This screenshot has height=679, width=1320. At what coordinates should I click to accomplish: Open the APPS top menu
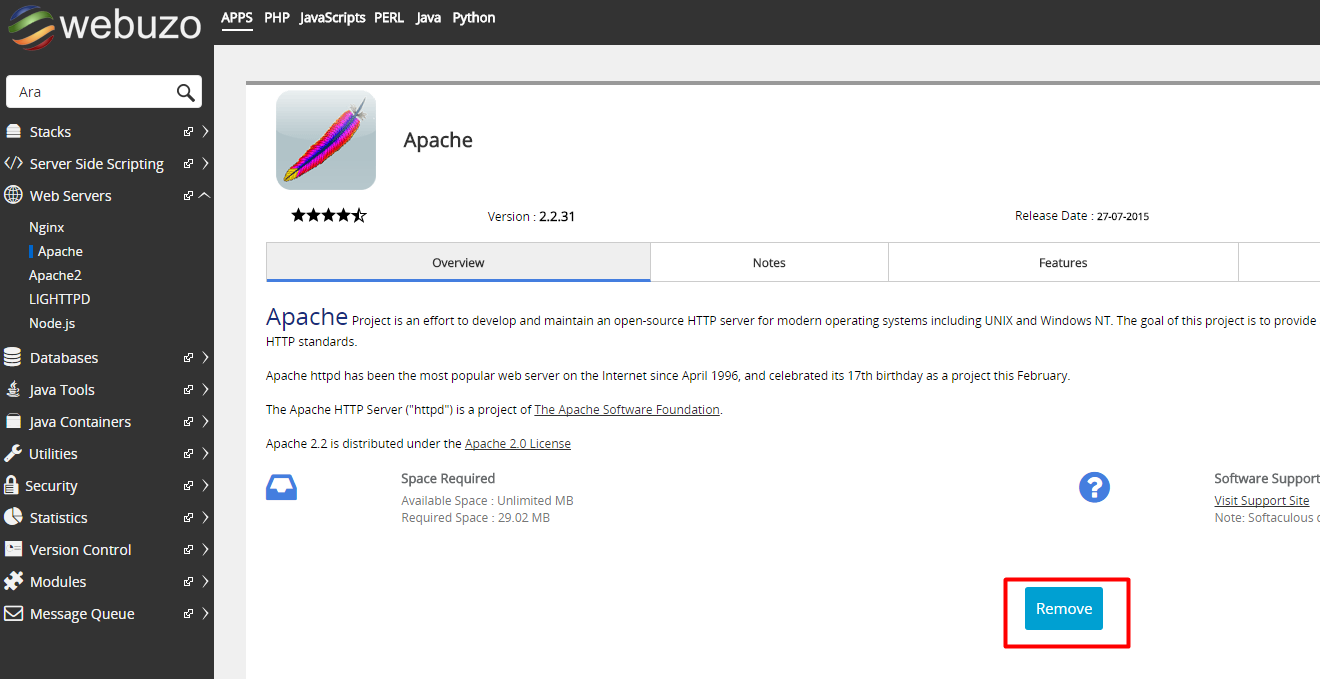click(237, 18)
